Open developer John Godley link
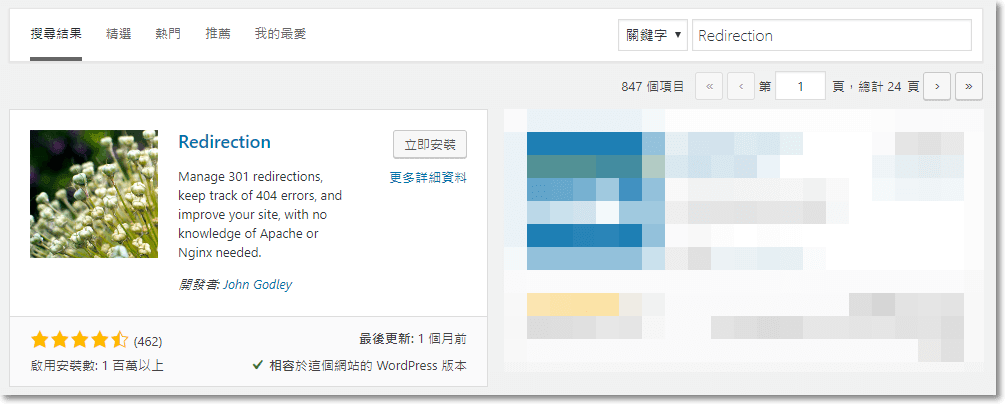The width and height of the screenshot is (1005, 404). [x=257, y=284]
